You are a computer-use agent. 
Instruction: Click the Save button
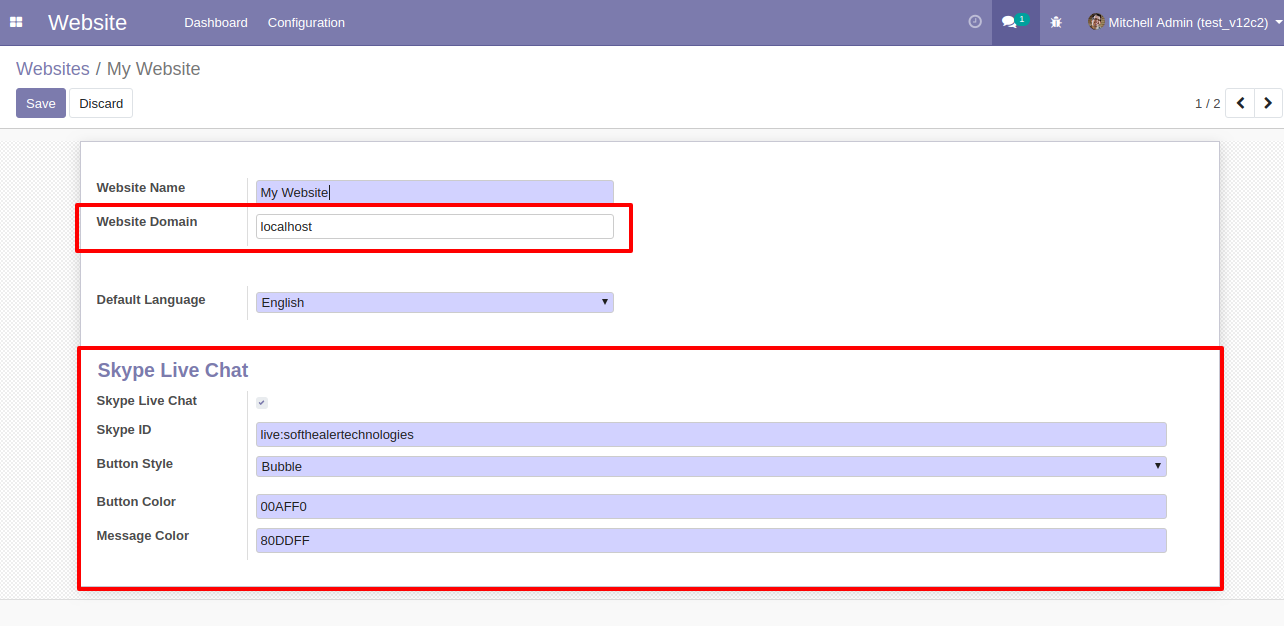pos(41,103)
